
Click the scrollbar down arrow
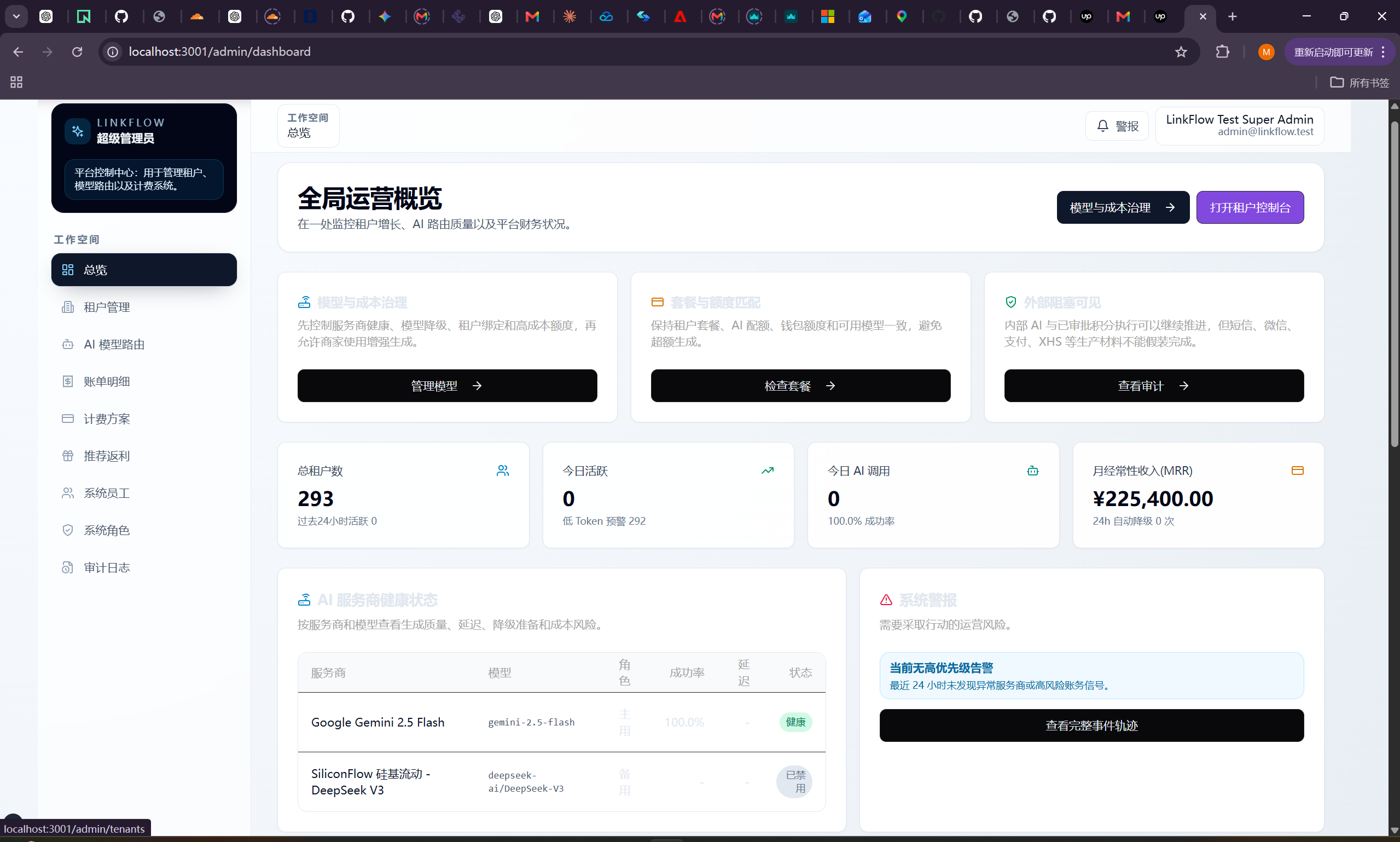1395,830
